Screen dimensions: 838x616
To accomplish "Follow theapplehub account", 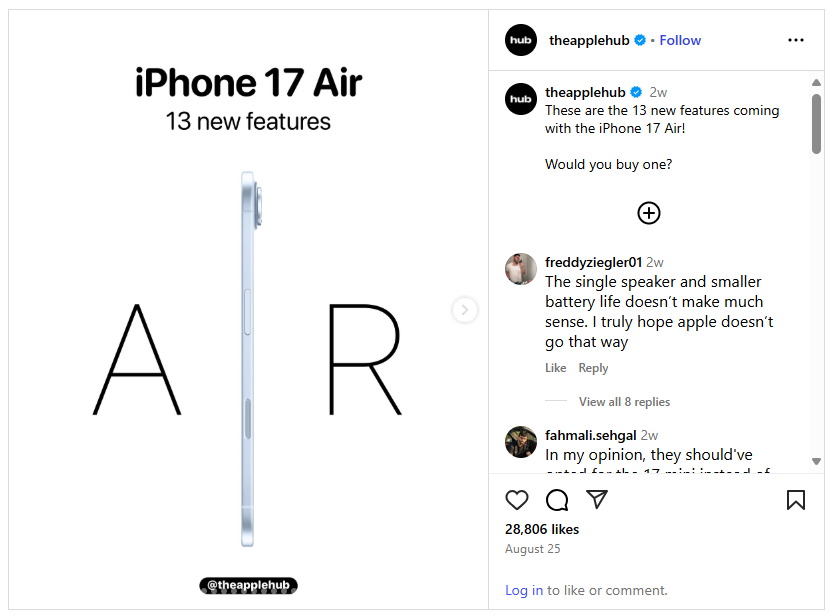I will 680,41.
